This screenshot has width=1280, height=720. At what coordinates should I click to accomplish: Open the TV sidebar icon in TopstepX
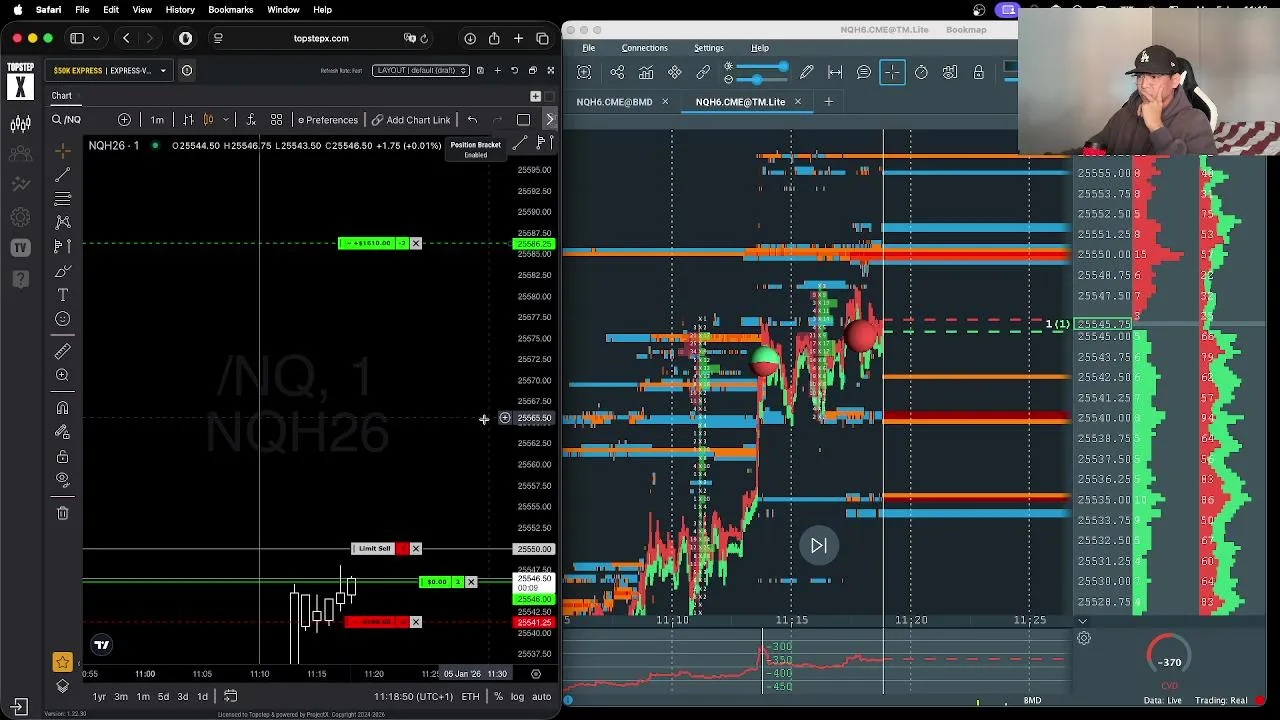(x=20, y=247)
